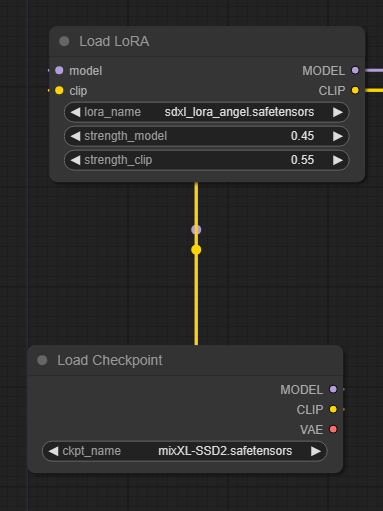Click the Load LoRA MODEL output socket
Screen dimensions: 383x511
tap(355, 70)
